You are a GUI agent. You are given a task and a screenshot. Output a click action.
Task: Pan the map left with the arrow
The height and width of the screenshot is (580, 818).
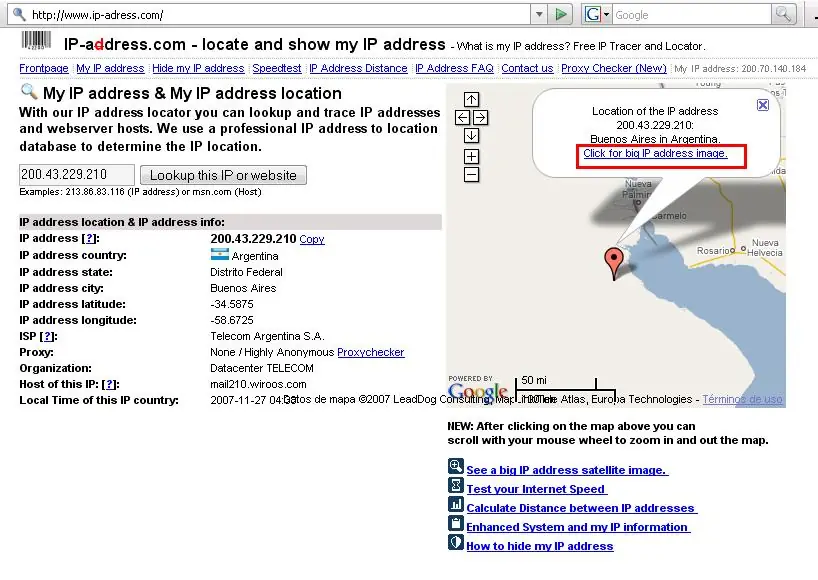pos(462,117)
